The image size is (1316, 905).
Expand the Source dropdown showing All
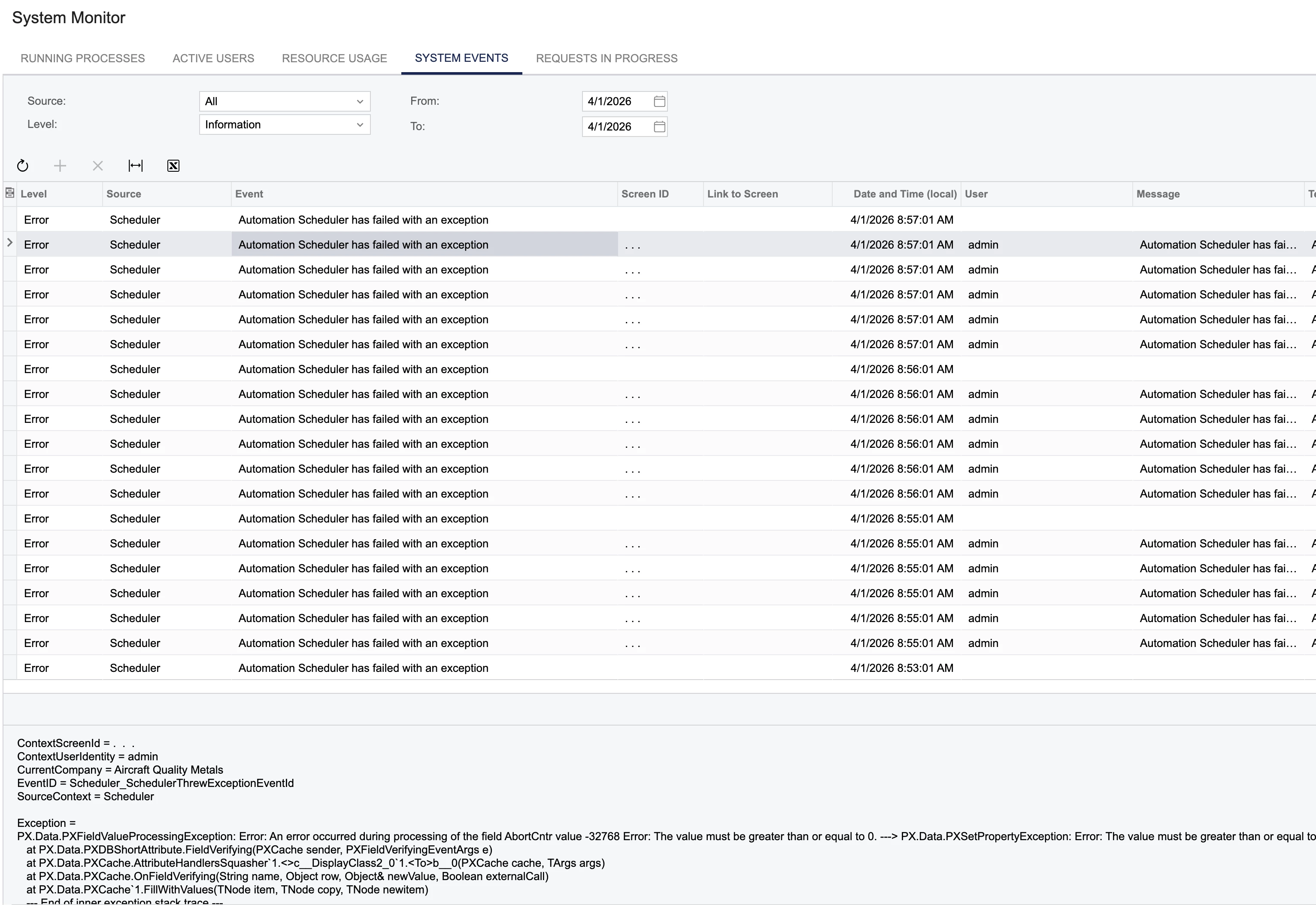click(x=359, y=101)
